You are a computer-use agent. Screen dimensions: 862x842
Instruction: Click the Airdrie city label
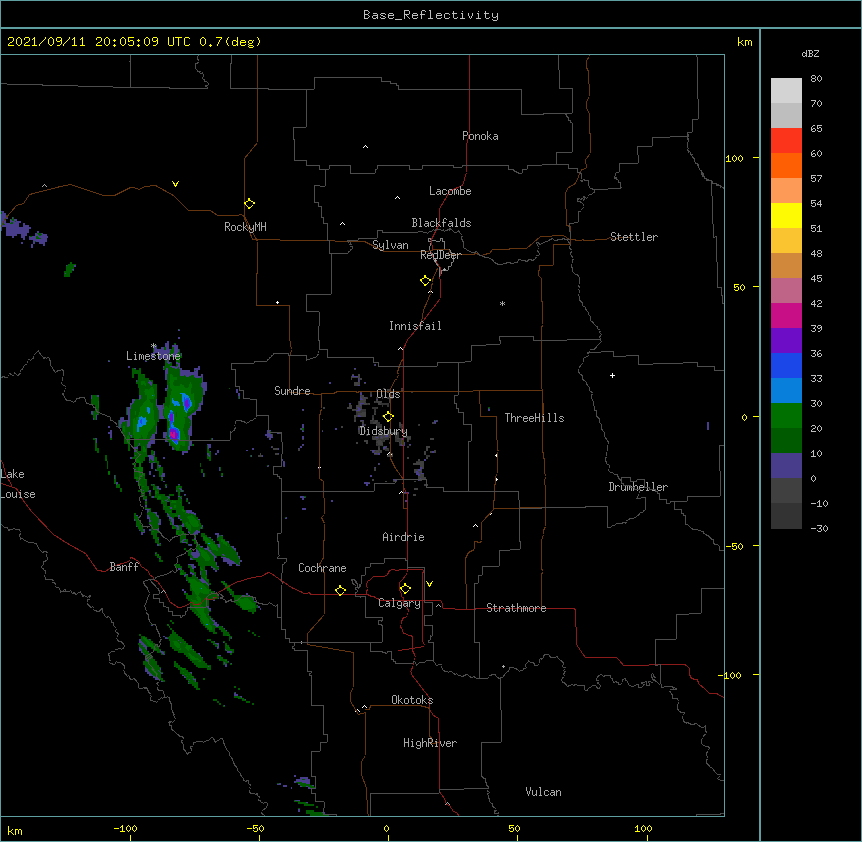403,537
